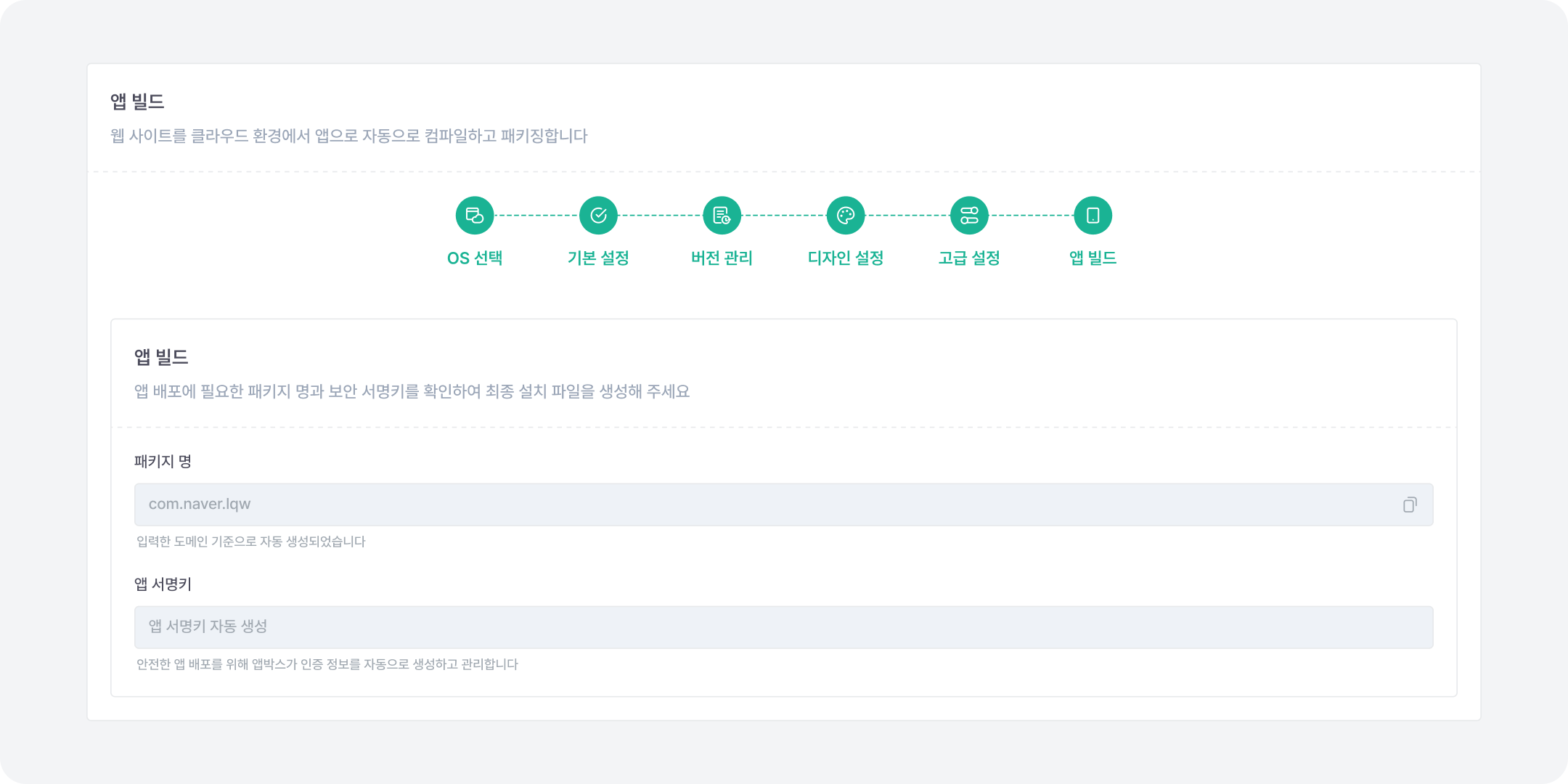Click the top page title 앱 빌드
The width and height of the screenshot is (1568, 784).
pyautogui.click(x=137, y=102)
